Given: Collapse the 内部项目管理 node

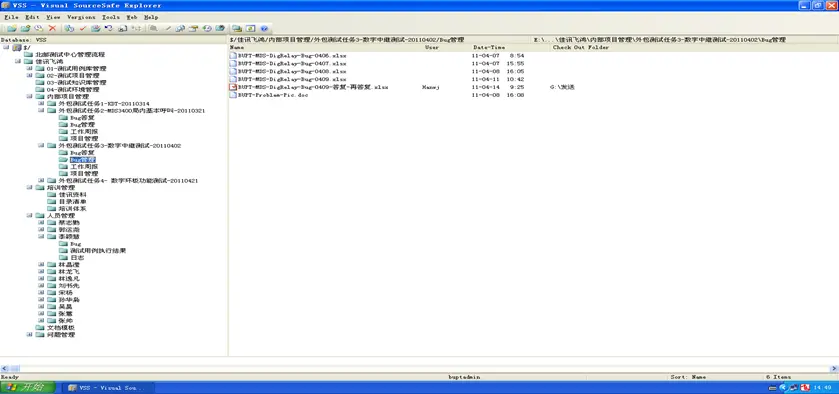Looking at the screenshot, I should click(29, 96).
